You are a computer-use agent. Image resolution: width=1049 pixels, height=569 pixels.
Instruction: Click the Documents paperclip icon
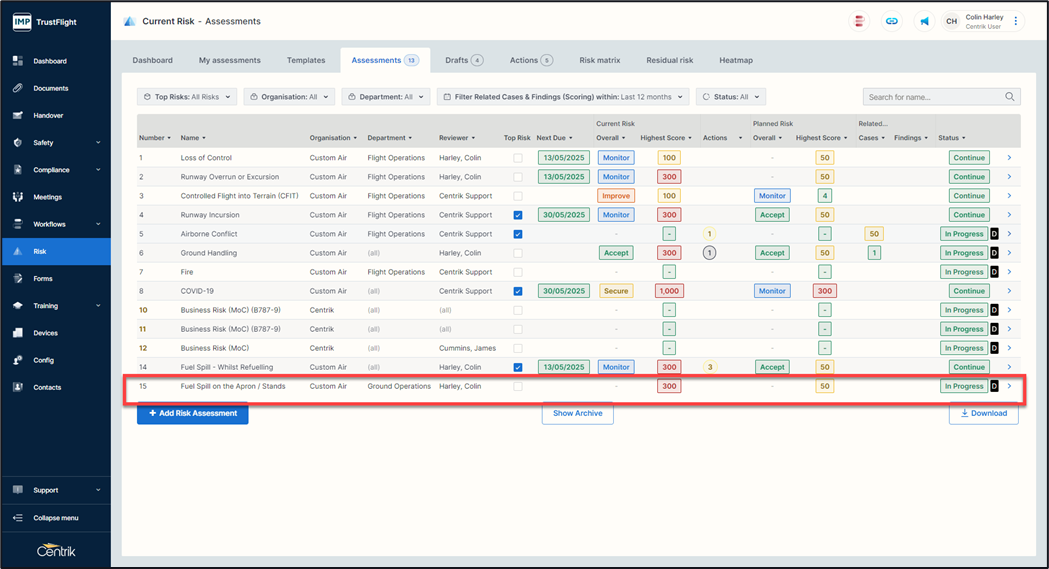[18, 88]
